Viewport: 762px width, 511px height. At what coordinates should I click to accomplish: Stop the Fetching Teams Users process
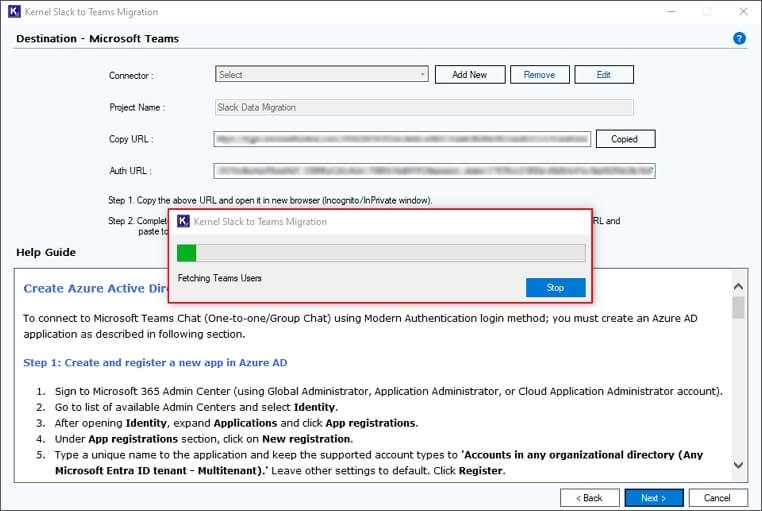tap(555, 288)
